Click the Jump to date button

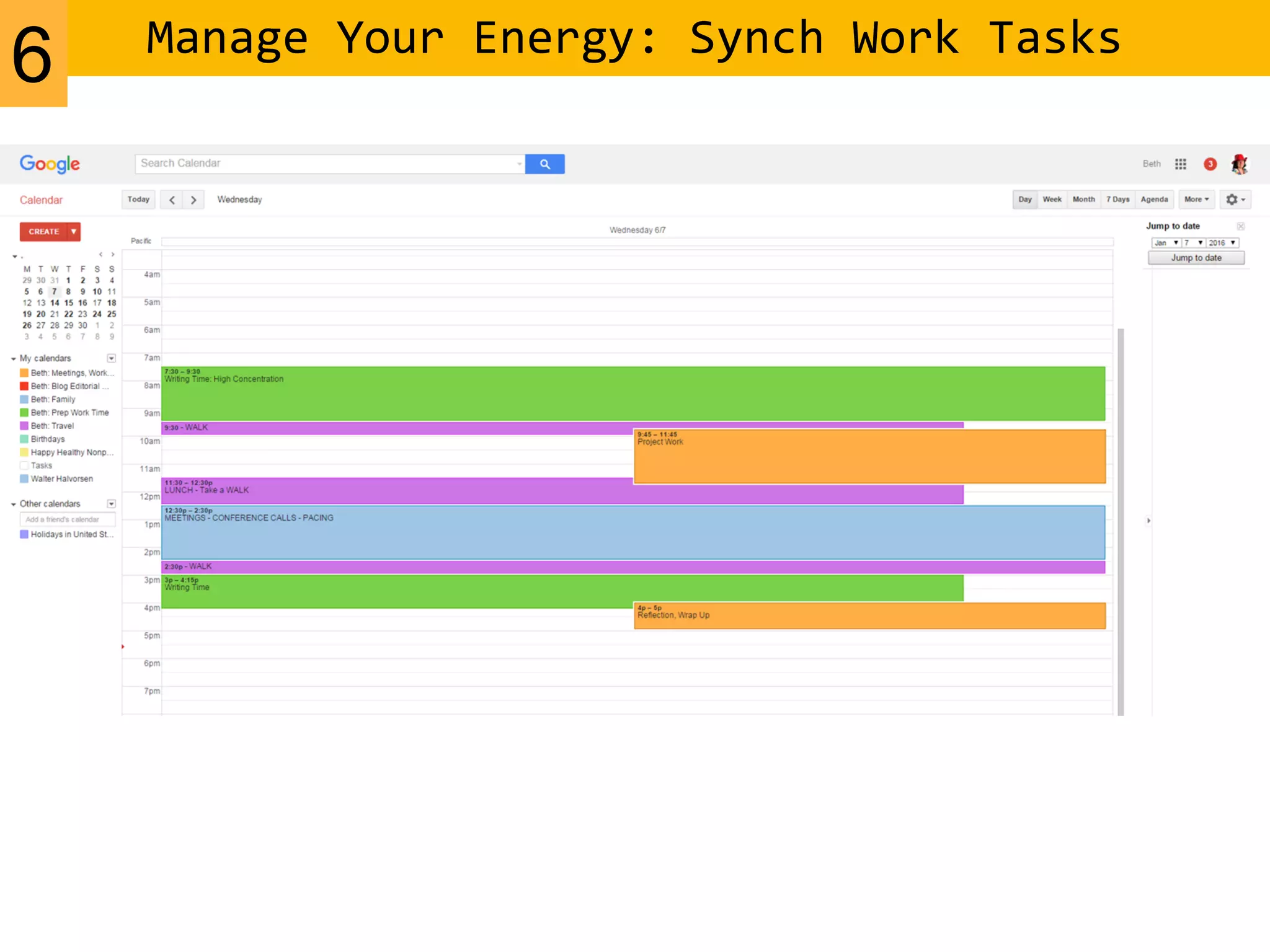[x=1196, y=258]
